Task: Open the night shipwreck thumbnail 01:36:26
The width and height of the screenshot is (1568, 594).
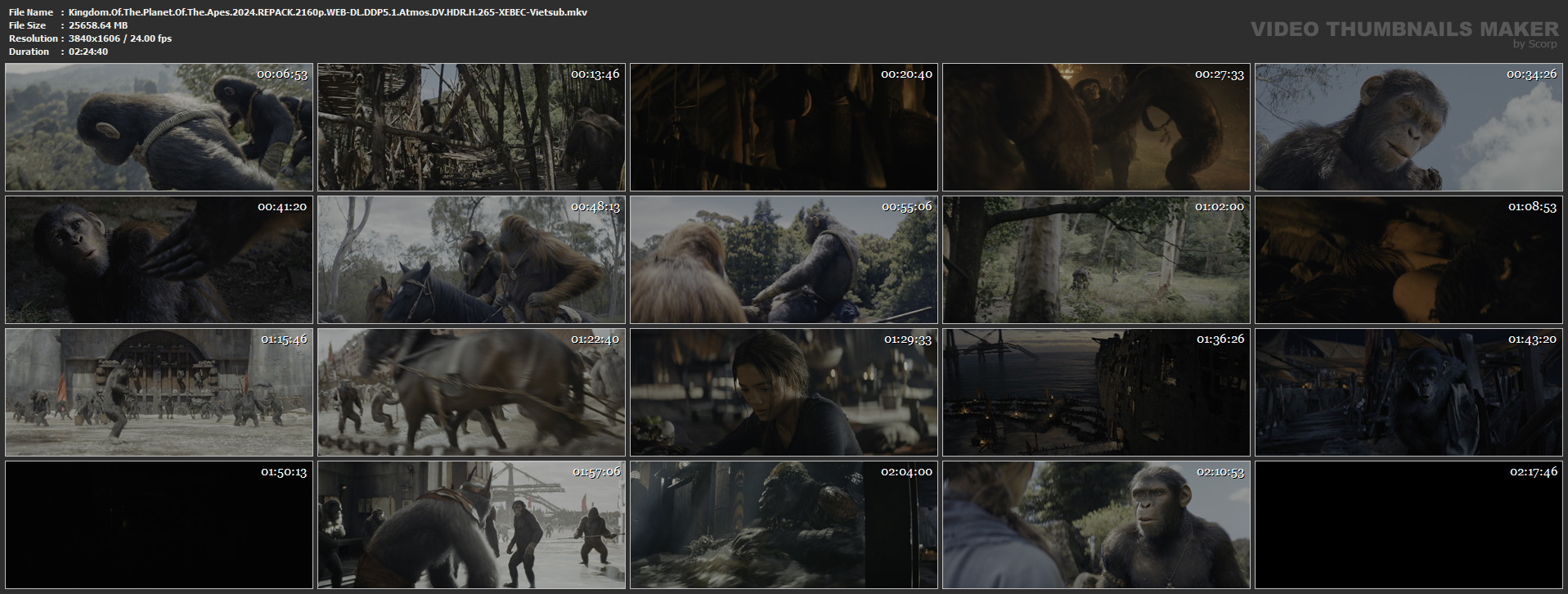Action: [1096, 392]
